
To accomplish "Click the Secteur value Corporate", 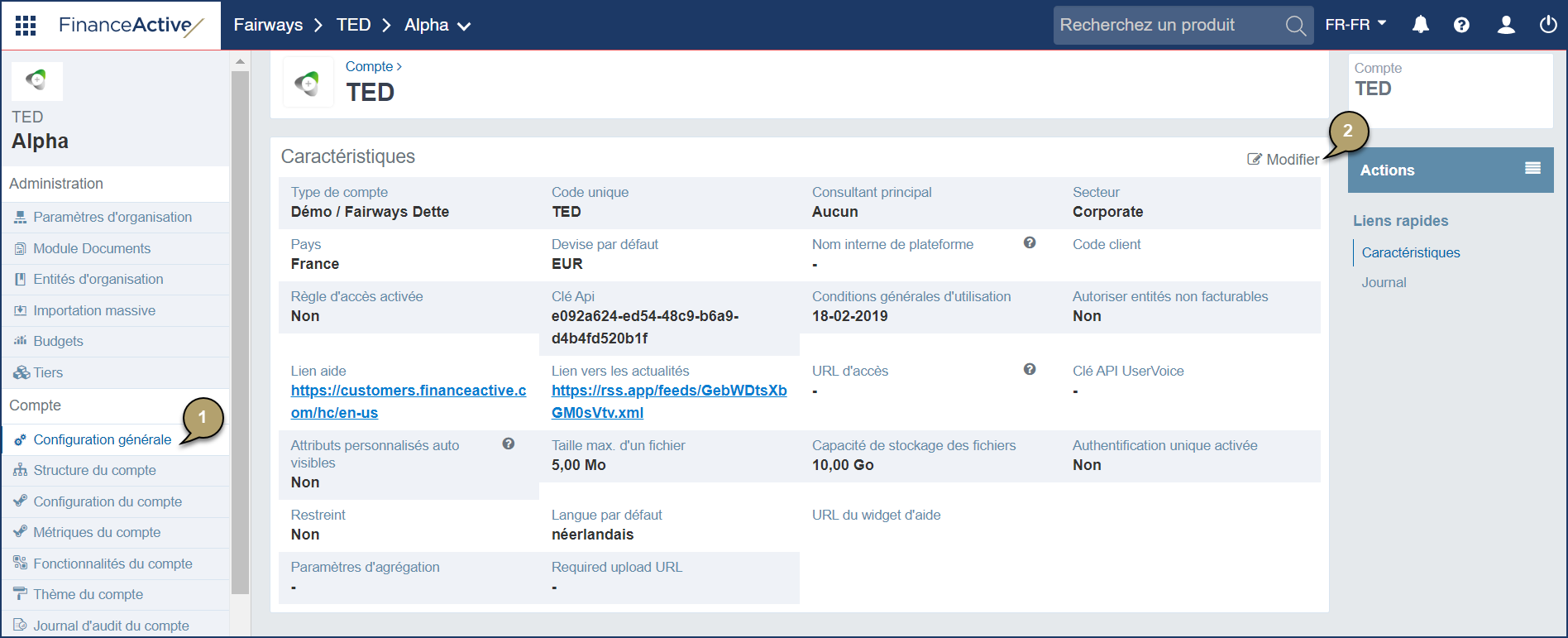I will [x=1107, y=212].
